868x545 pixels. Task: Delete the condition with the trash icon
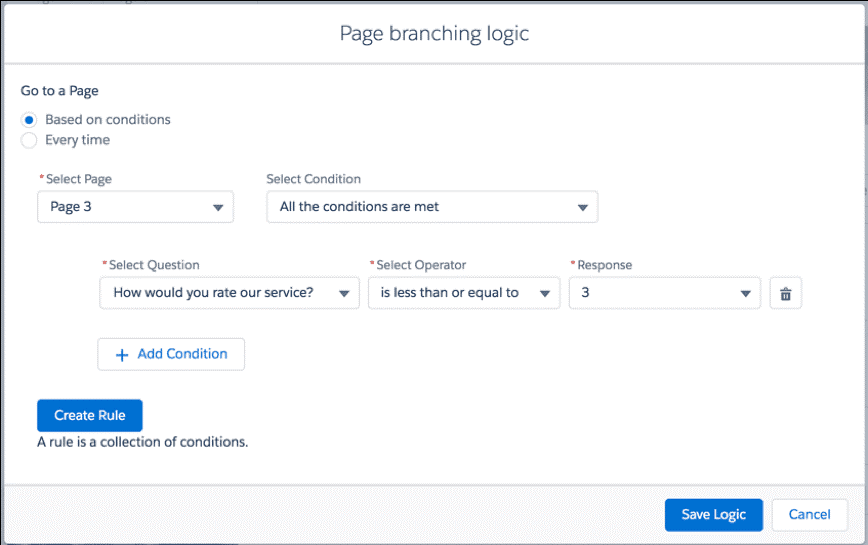785,294
